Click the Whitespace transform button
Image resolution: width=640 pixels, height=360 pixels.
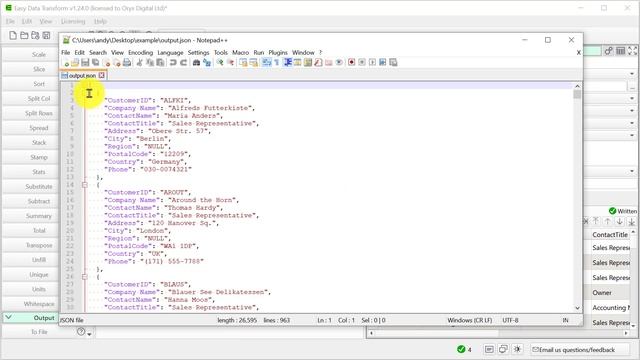pyautogui.click(x=39, y=304)
